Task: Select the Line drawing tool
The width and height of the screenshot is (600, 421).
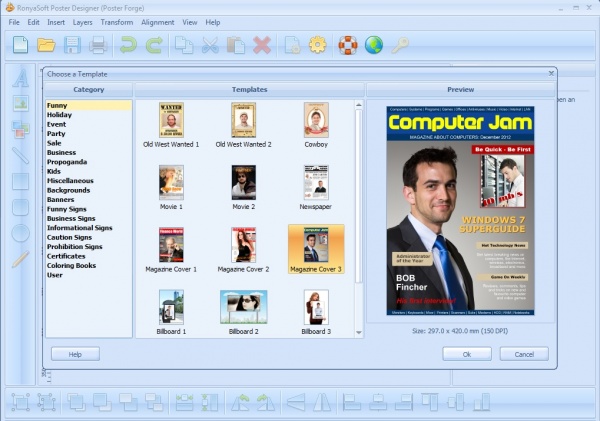Action: coord(21,155)
